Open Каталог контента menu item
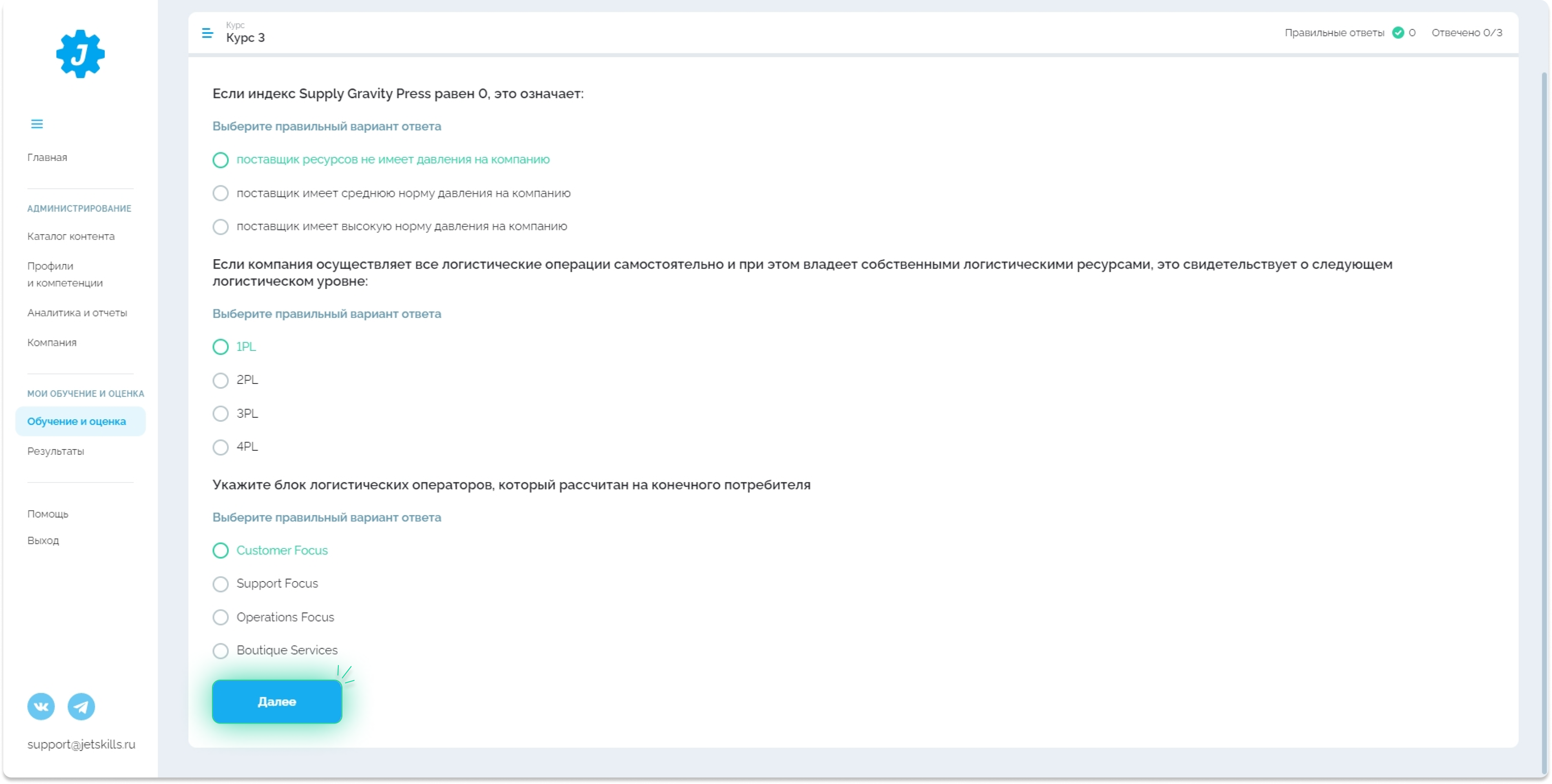The image size is (1552, 784). (x=71, y=237)
